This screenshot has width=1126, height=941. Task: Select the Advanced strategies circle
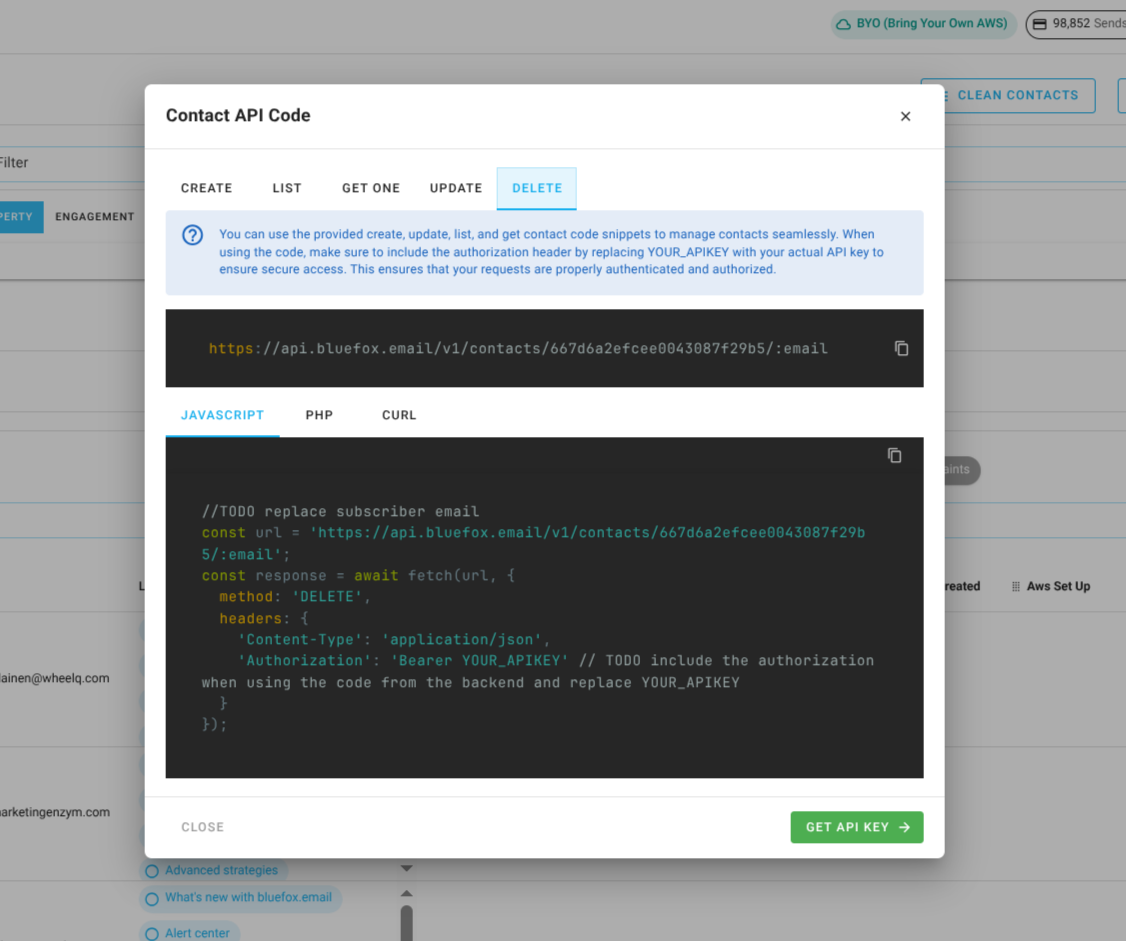pos(151,870)
